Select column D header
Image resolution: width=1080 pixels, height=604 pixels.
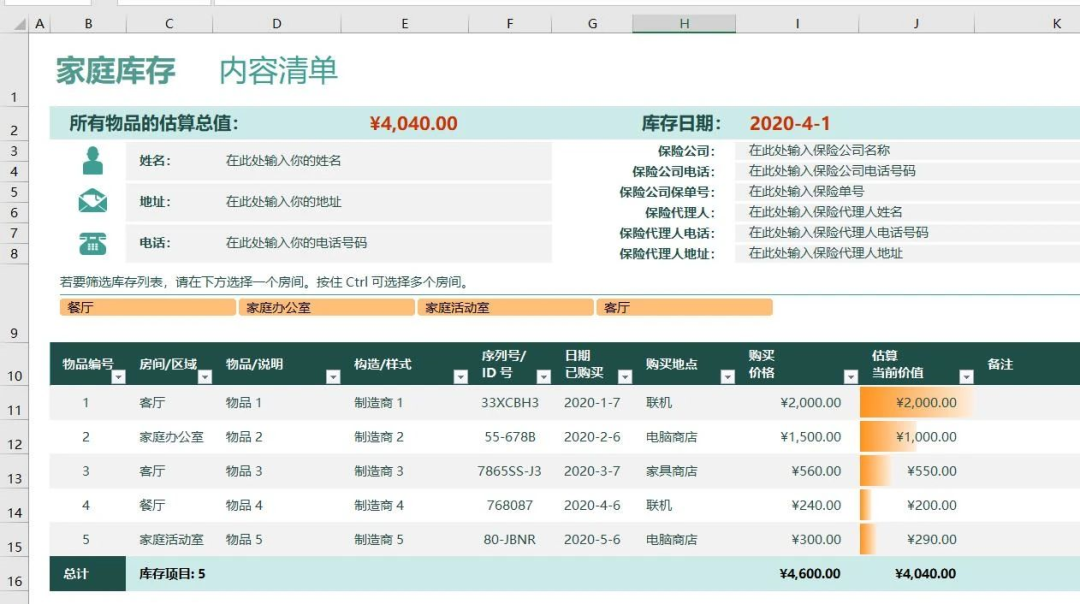click(276, 23)
